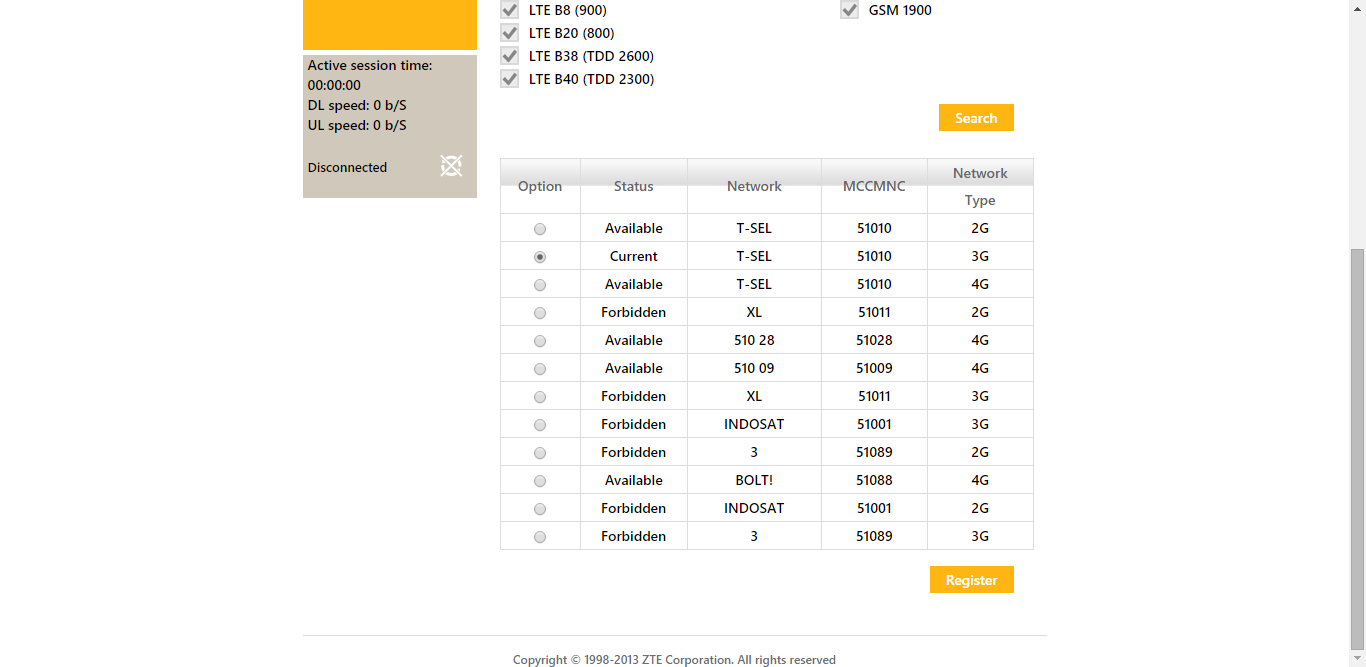Choose the INDOSAT 3G network radio

[540, 425]
